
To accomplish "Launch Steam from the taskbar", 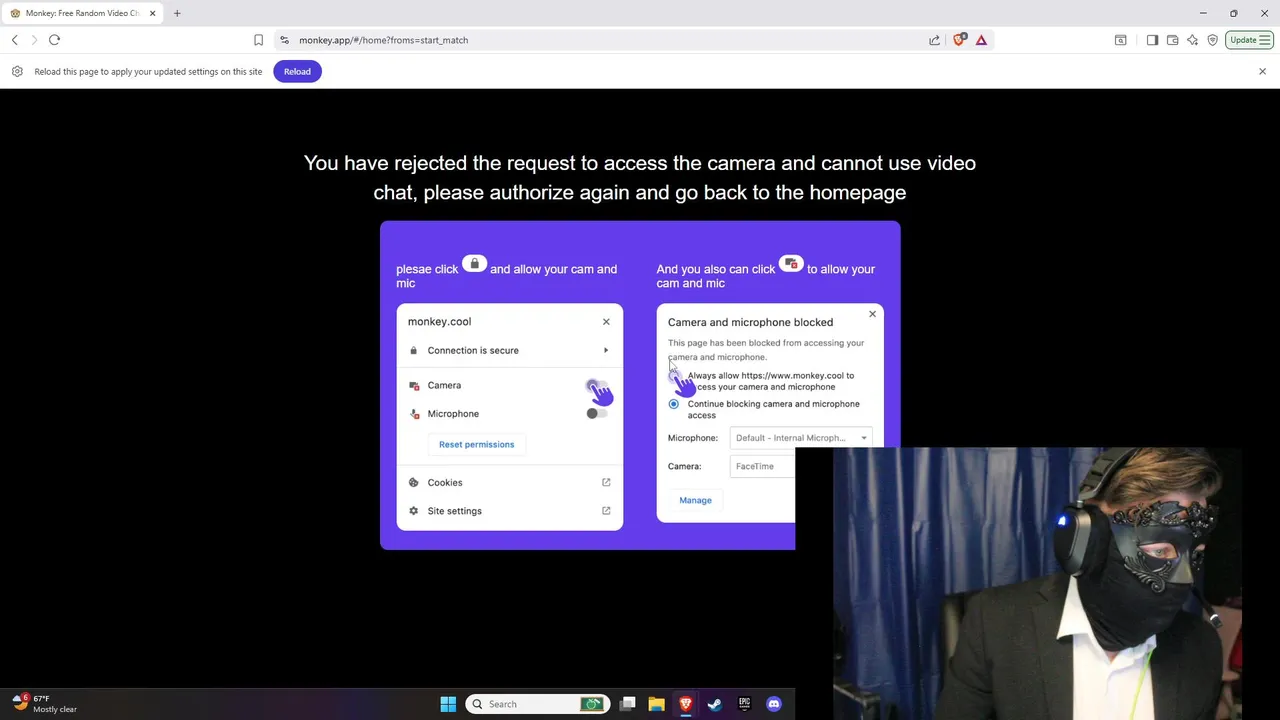I will [715, 704].
